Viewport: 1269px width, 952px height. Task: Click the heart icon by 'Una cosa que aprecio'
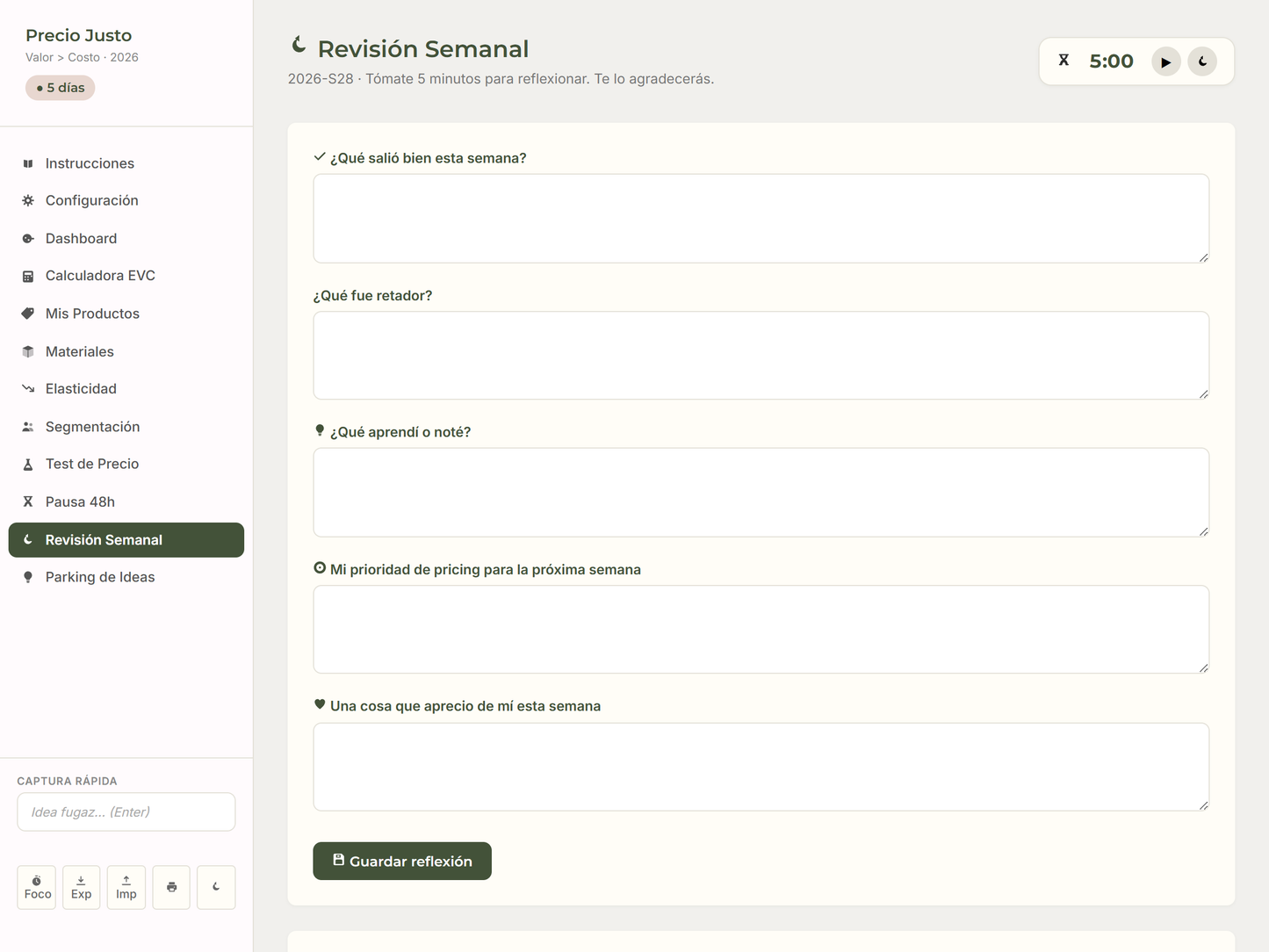pos(320,704)
